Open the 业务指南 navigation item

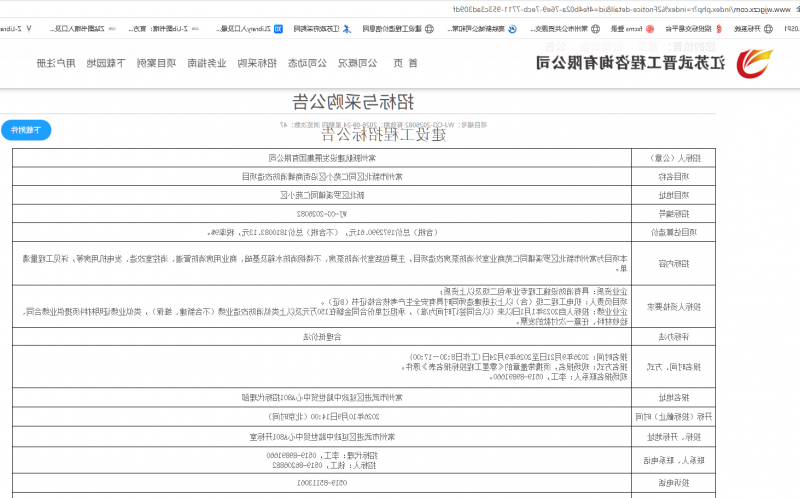(x=207, y=63)
